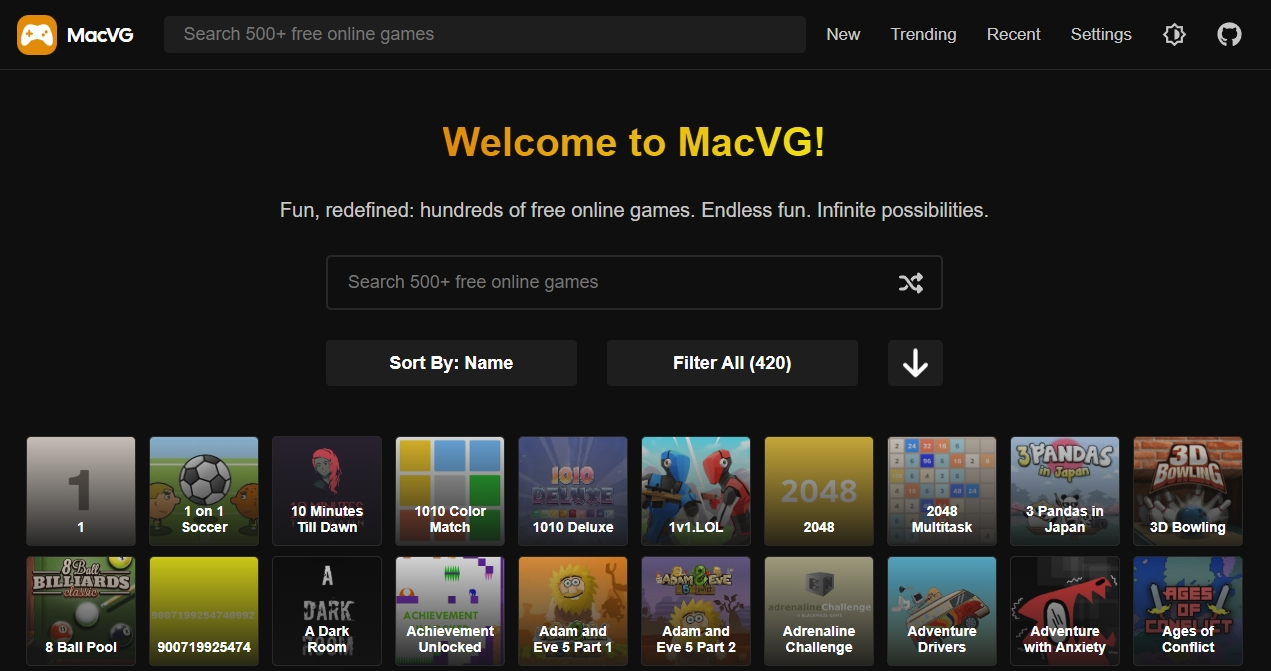
Task: Choose the 1010 Color Match tile
Action: pyautogui.click(x=450, y=491)
